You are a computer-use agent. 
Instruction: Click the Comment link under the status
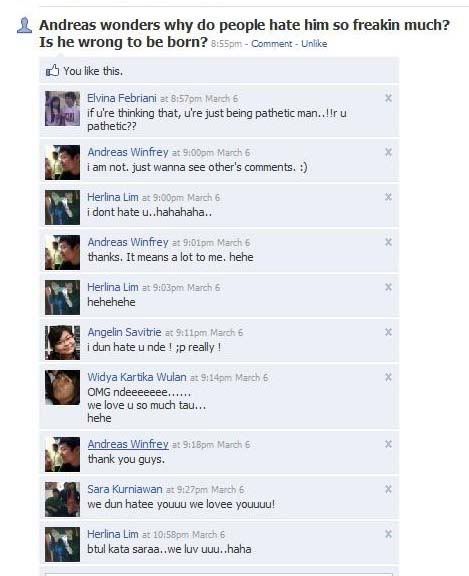coord(272,44)
